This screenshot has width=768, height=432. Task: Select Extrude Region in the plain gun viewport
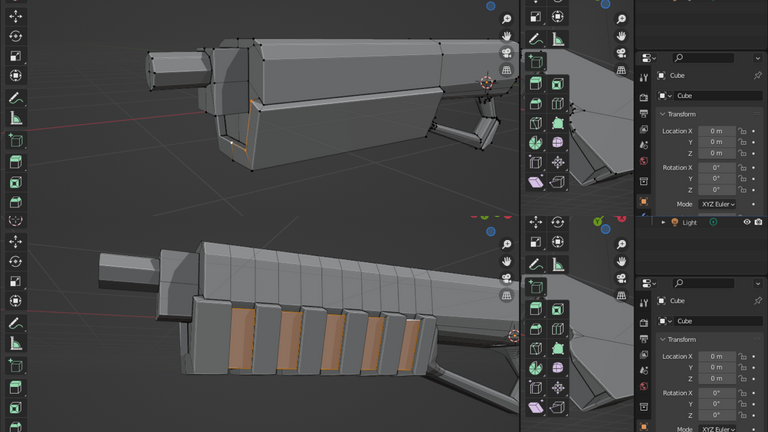click(x=16, y=162)
